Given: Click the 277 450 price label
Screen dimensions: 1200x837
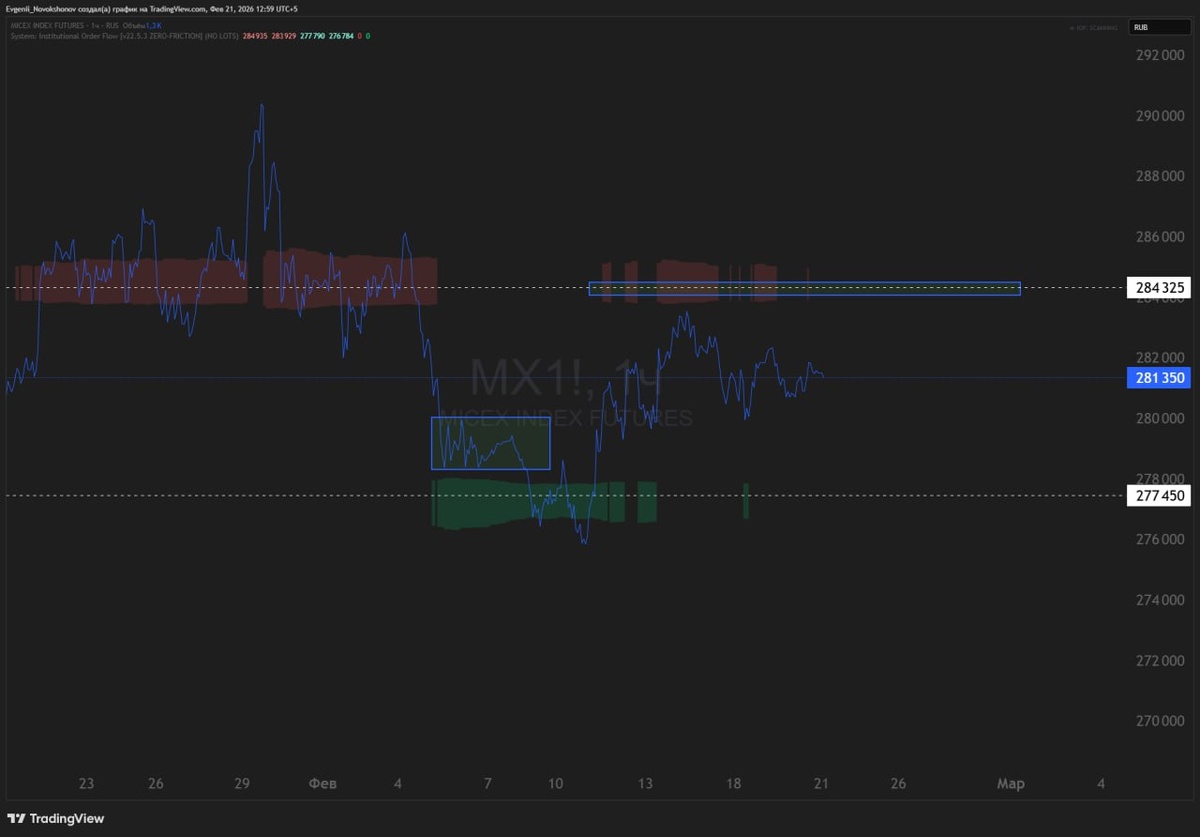Looking at the screenshot, I should pos(1158,495).
